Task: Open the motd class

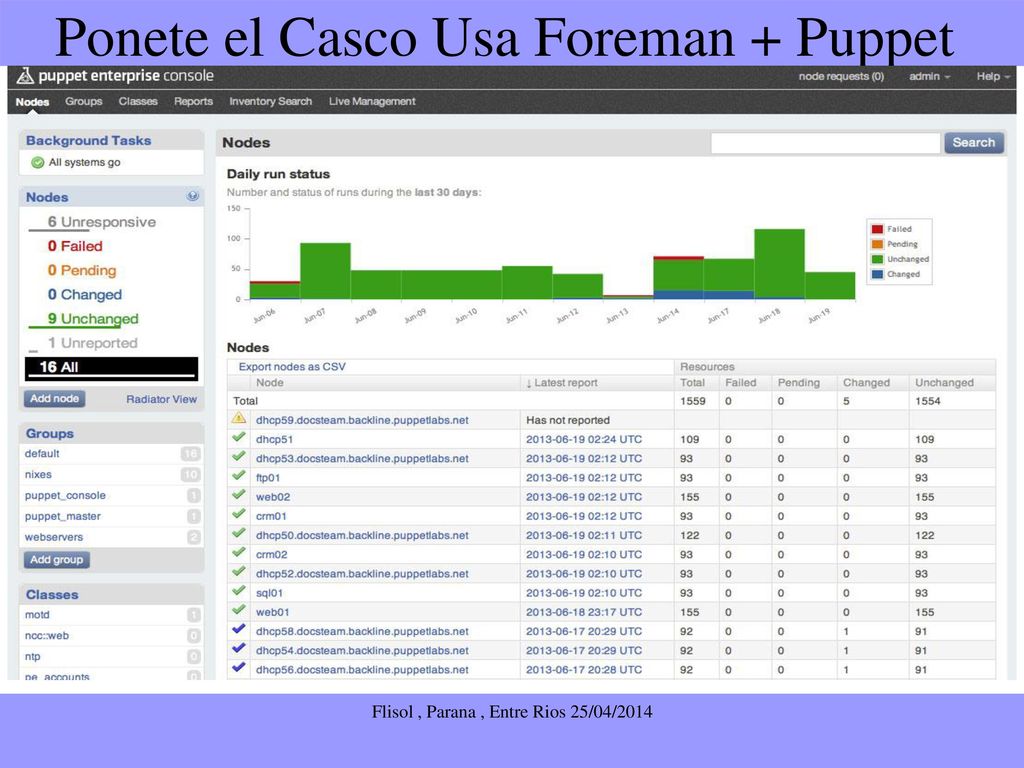Action: coord(37,615)
